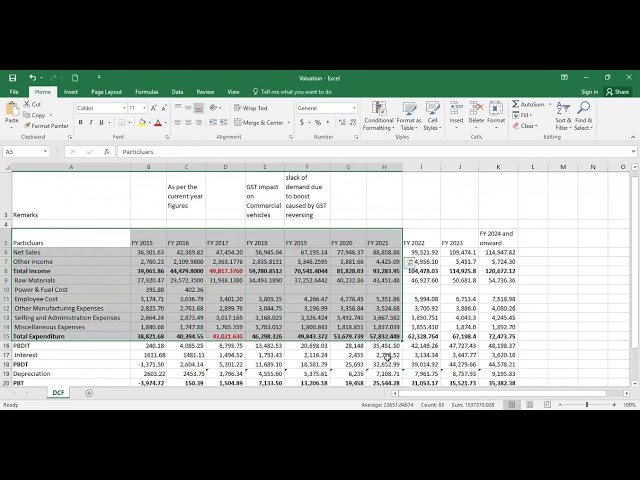Click the horizontal scrollbar

click(503, 393)
